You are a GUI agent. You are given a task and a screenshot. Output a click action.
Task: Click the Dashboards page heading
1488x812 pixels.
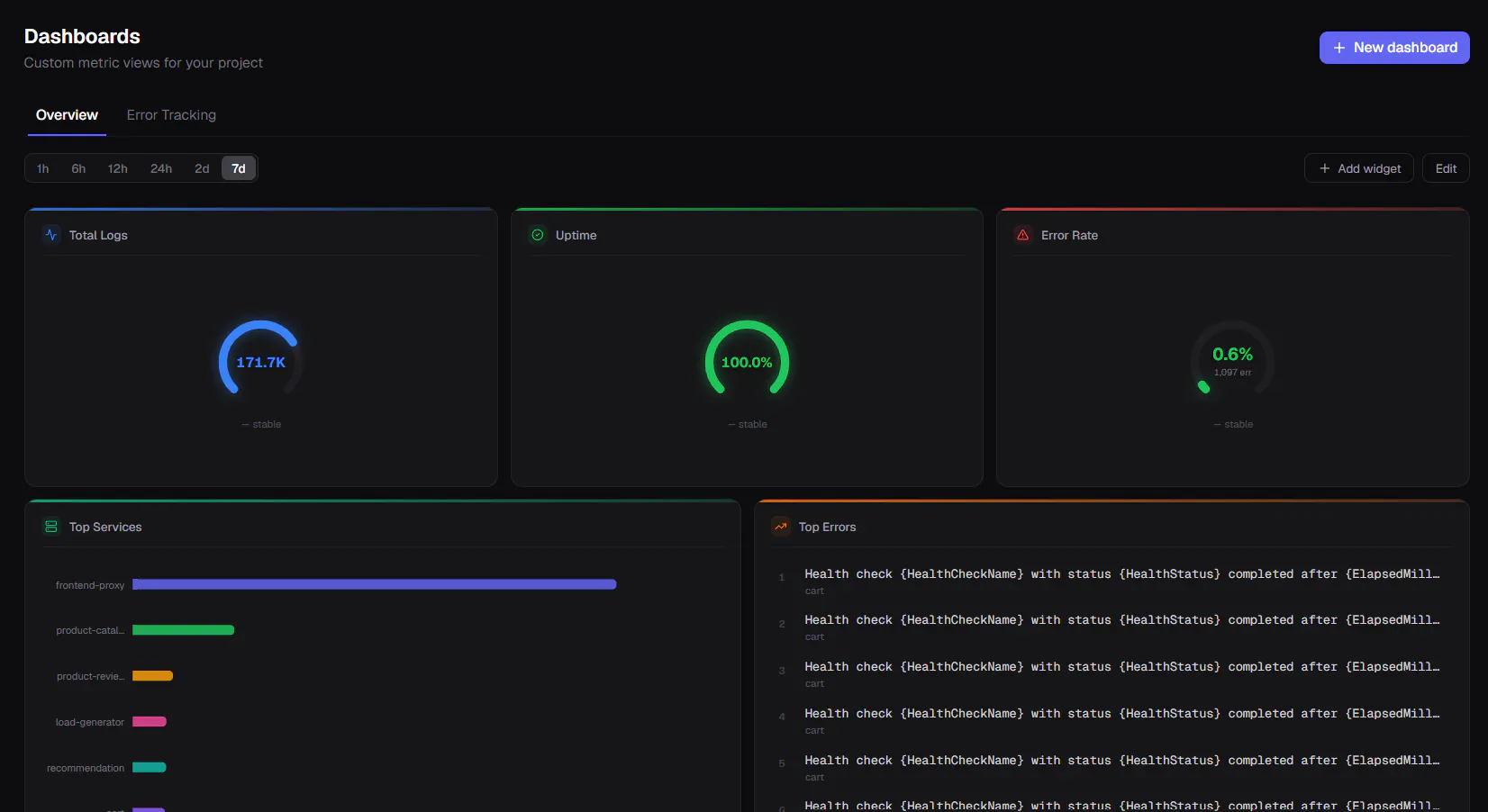click(82, 36)
